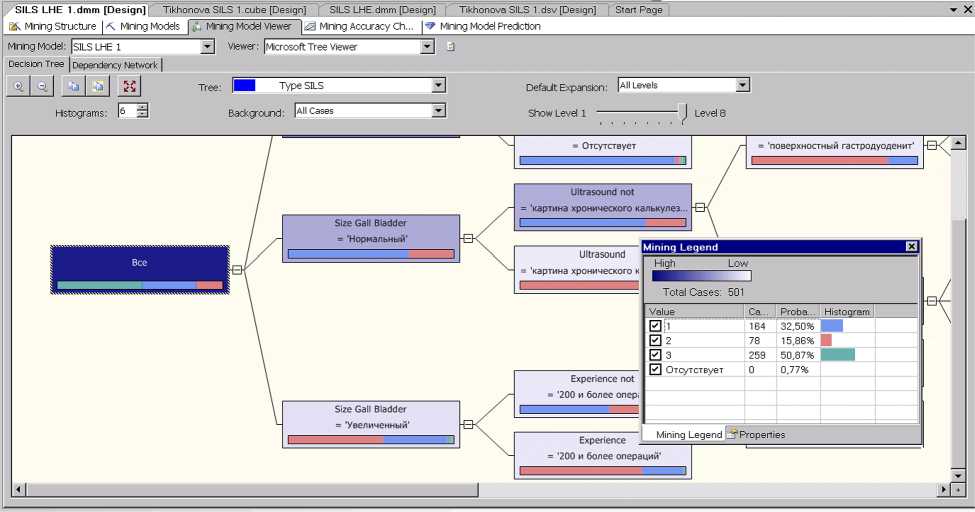The width and height of the screenshot is (975, 512).
Task: Select the Experience not node
Action: (578, 394)
